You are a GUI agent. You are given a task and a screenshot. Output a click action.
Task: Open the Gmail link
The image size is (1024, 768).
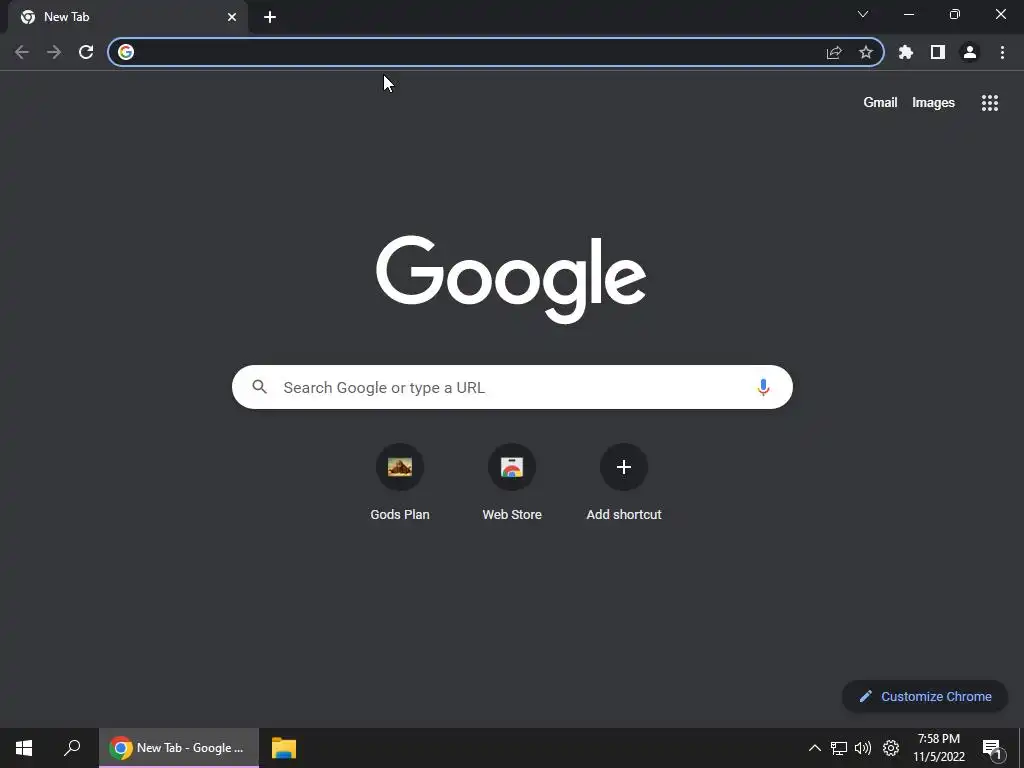point(880,103)
